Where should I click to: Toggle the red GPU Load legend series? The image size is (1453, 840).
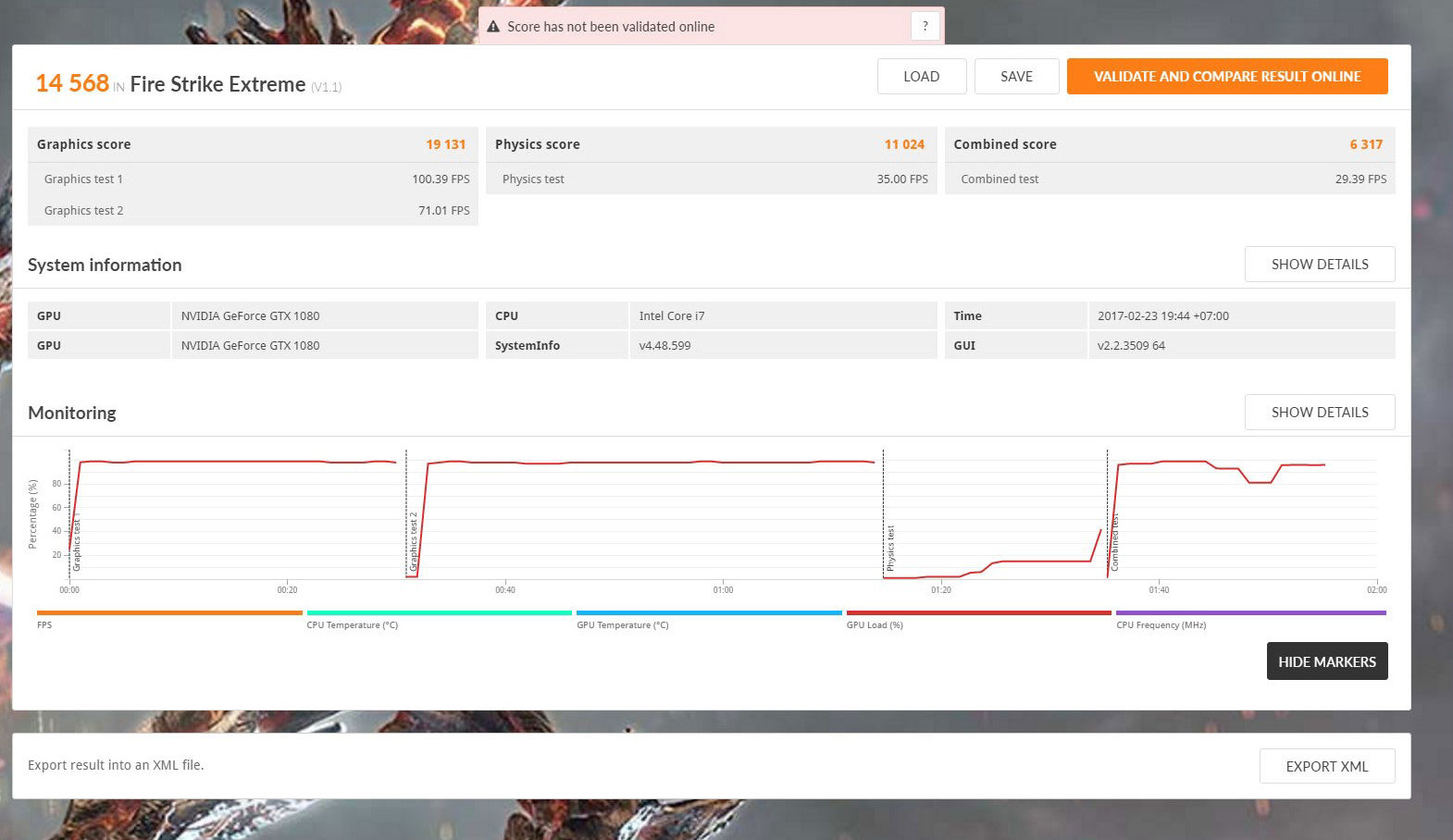tap(978, 613)
